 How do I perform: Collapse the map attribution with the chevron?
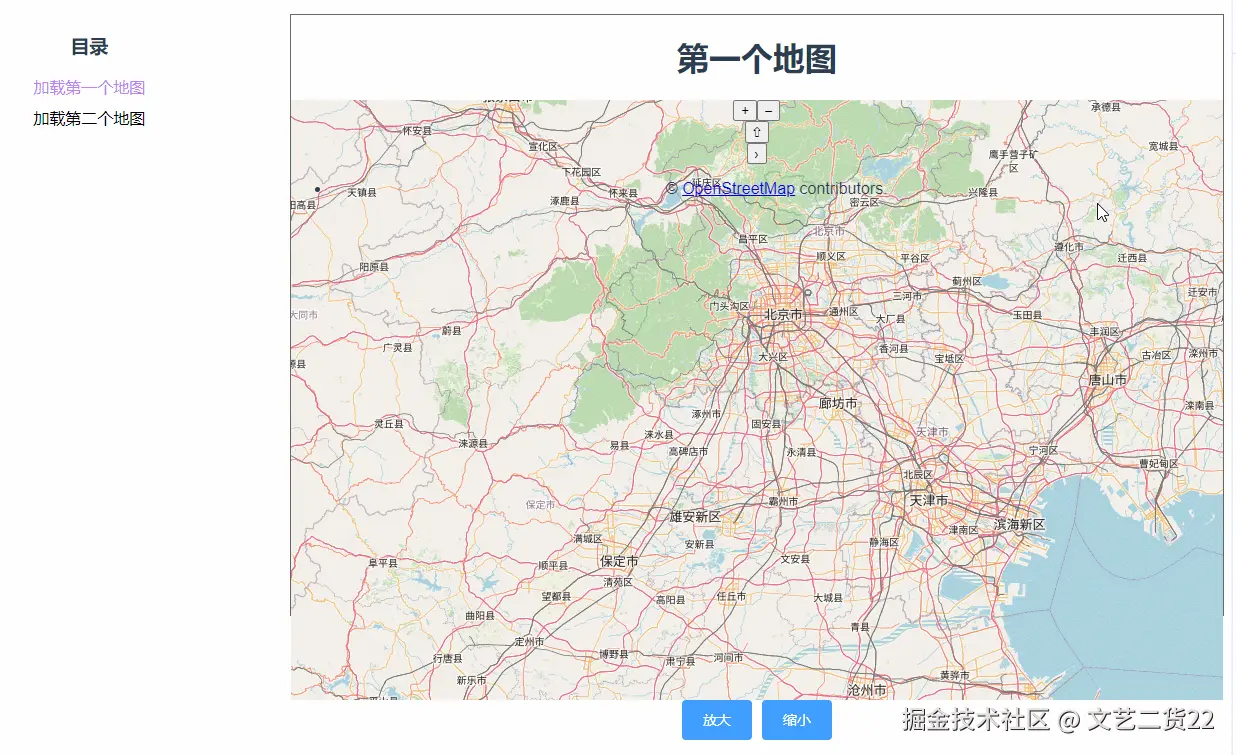757,154
